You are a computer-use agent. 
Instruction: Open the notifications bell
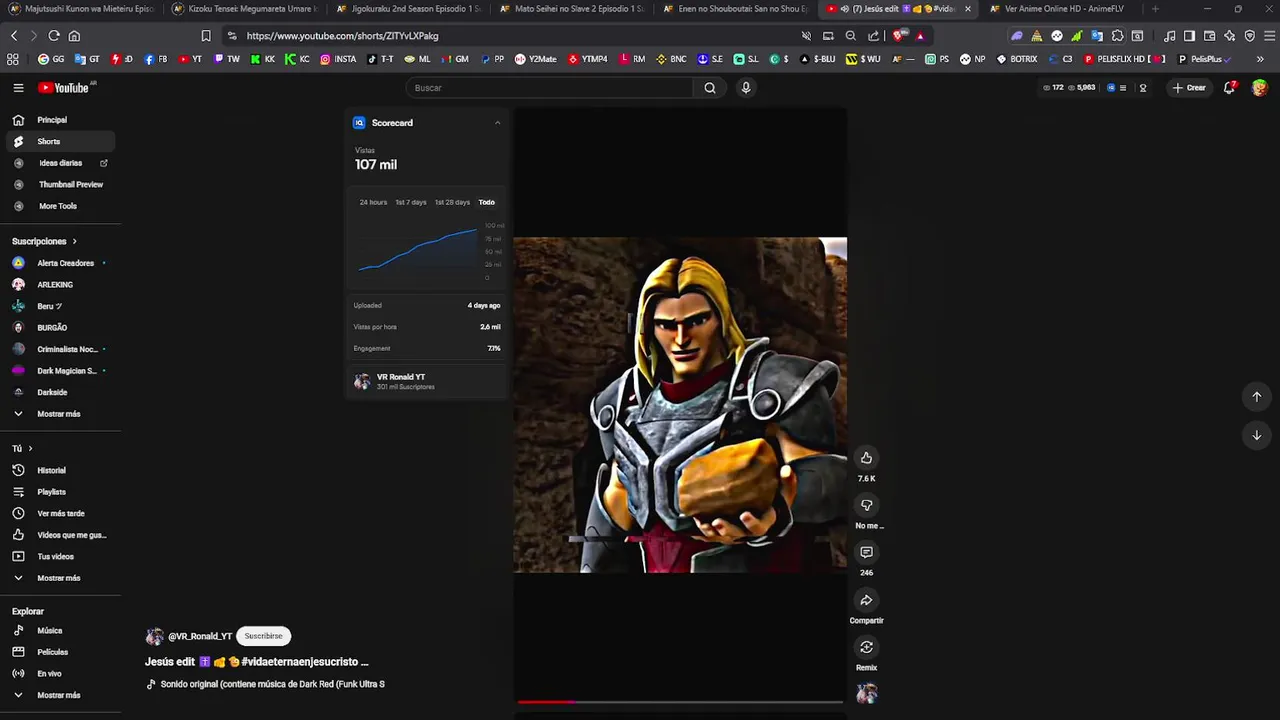click(x=1230, y=88)
